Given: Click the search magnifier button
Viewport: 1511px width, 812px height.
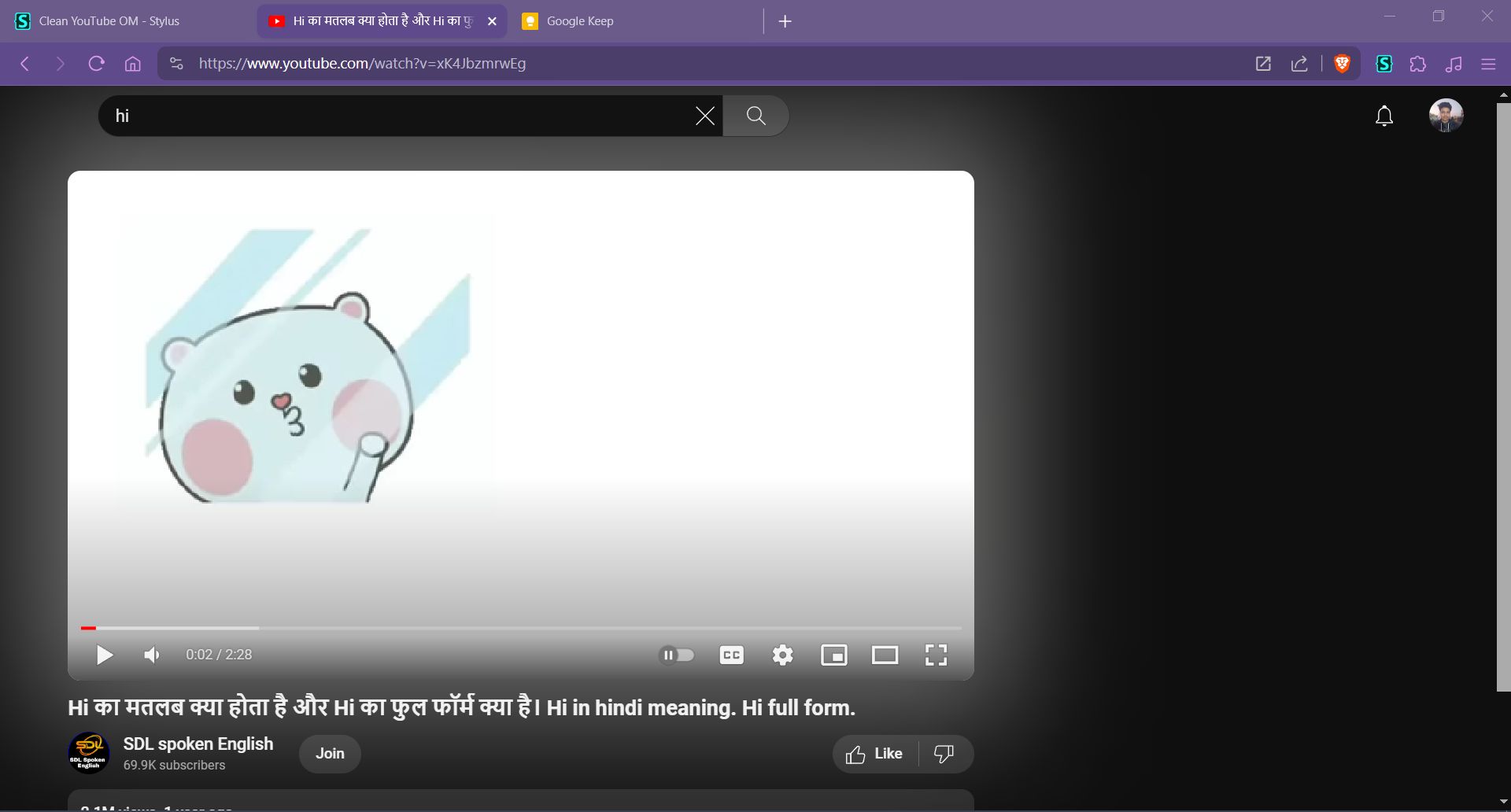Looking at the screenshot, I should click(x=755, y=116).
